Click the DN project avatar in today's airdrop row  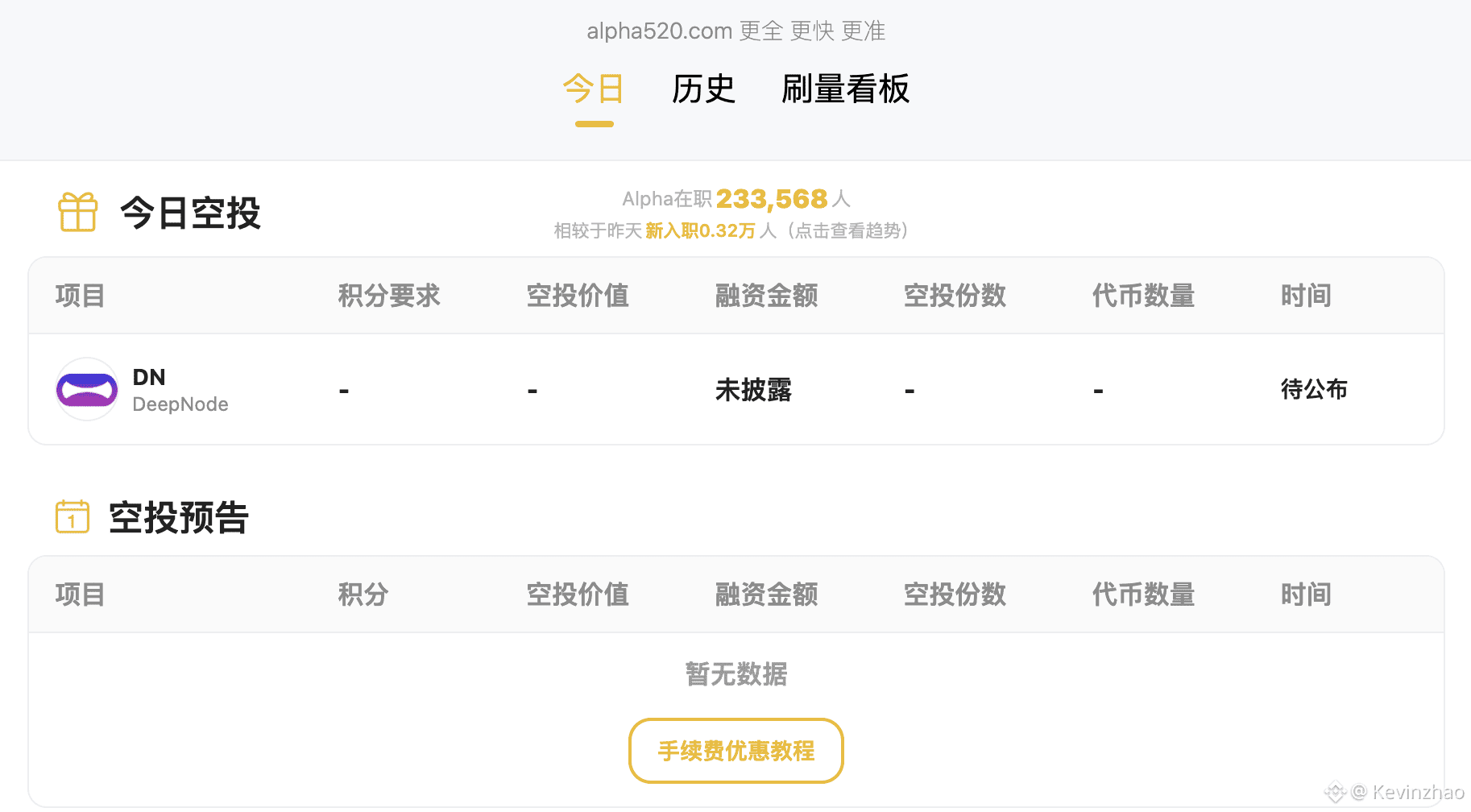pyautogui.click(x=86, y=389)
